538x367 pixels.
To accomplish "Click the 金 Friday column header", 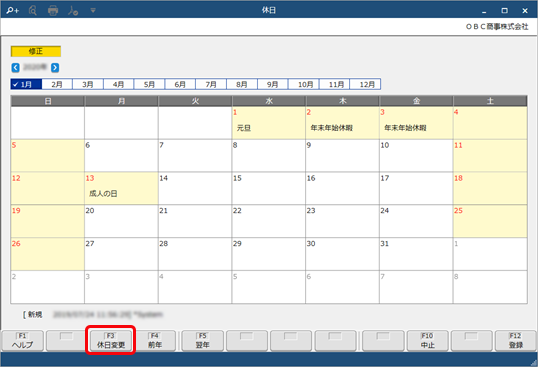I will [x=416, y=101].
